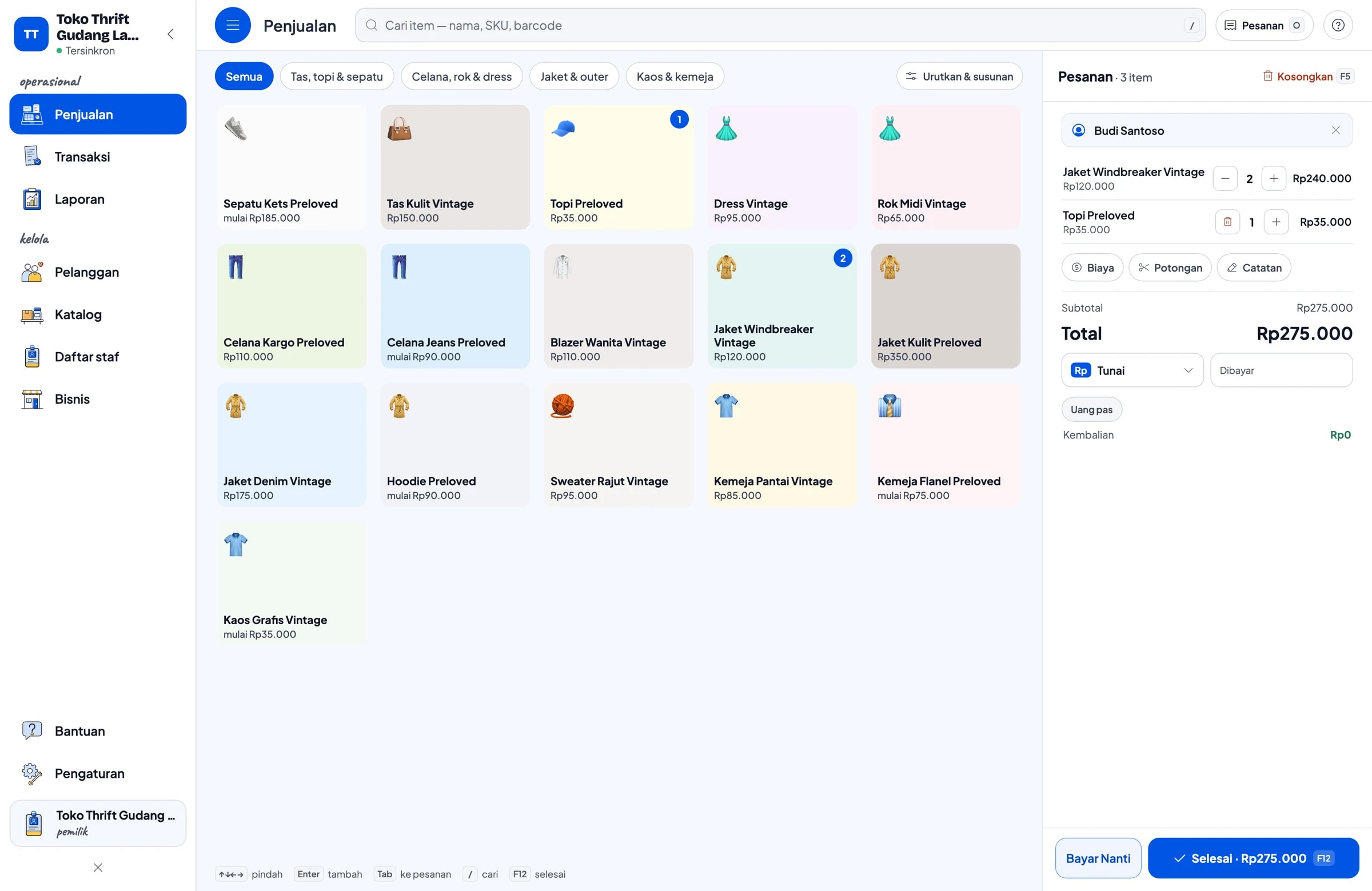
Task: Open the Tunai payment method dropdown
Action: coord(1132,370)
